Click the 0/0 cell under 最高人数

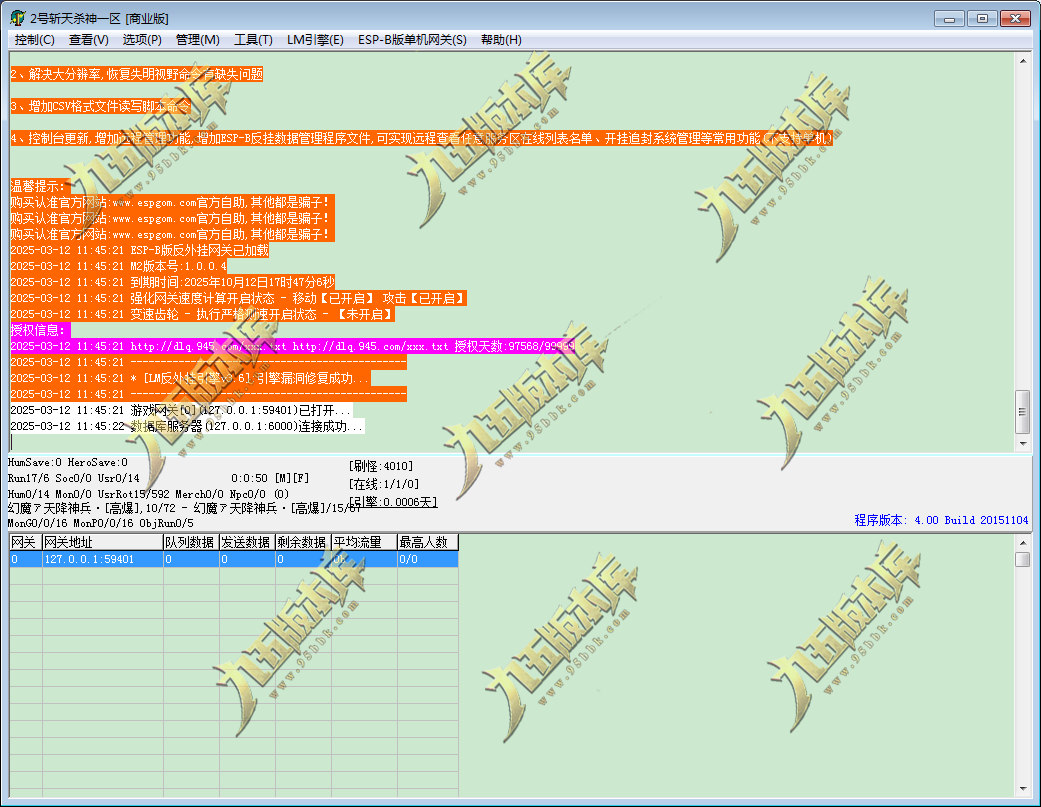(428, 559)
